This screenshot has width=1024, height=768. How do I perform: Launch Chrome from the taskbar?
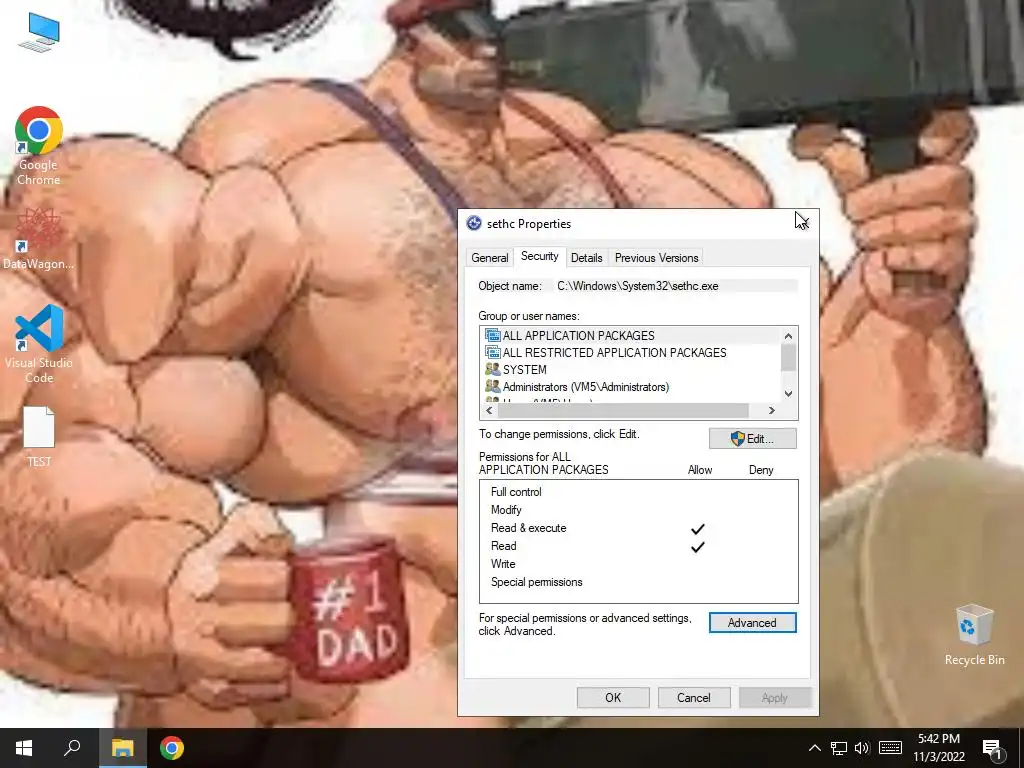(172, 748)
